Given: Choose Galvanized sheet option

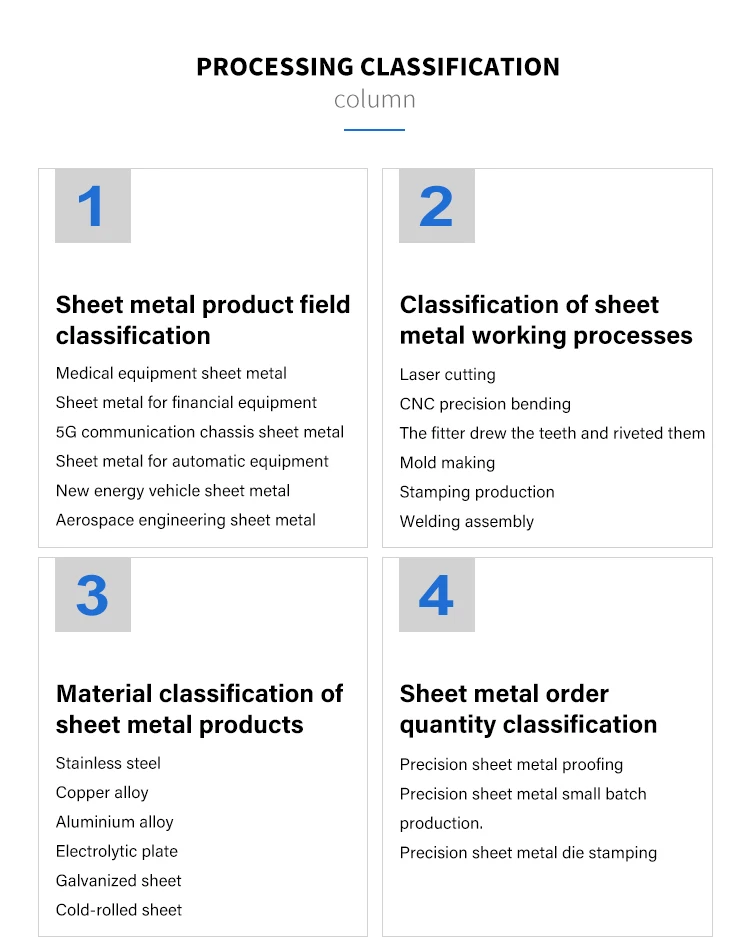Looking at the screenshot, I should click(119, 881).
